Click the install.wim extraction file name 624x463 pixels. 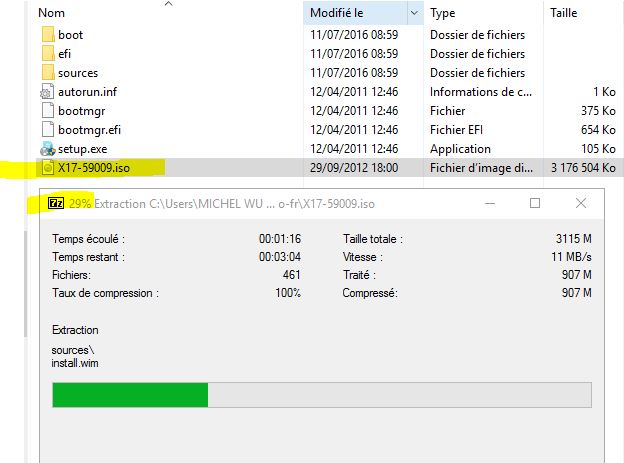(x=75, y=363)
